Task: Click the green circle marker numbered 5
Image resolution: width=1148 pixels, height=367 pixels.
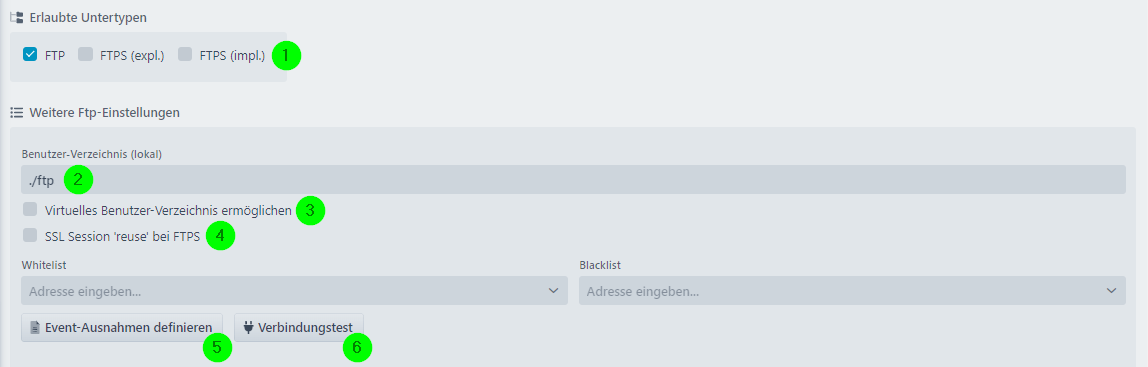Action: pyautogui.click(x=217, y=347)
